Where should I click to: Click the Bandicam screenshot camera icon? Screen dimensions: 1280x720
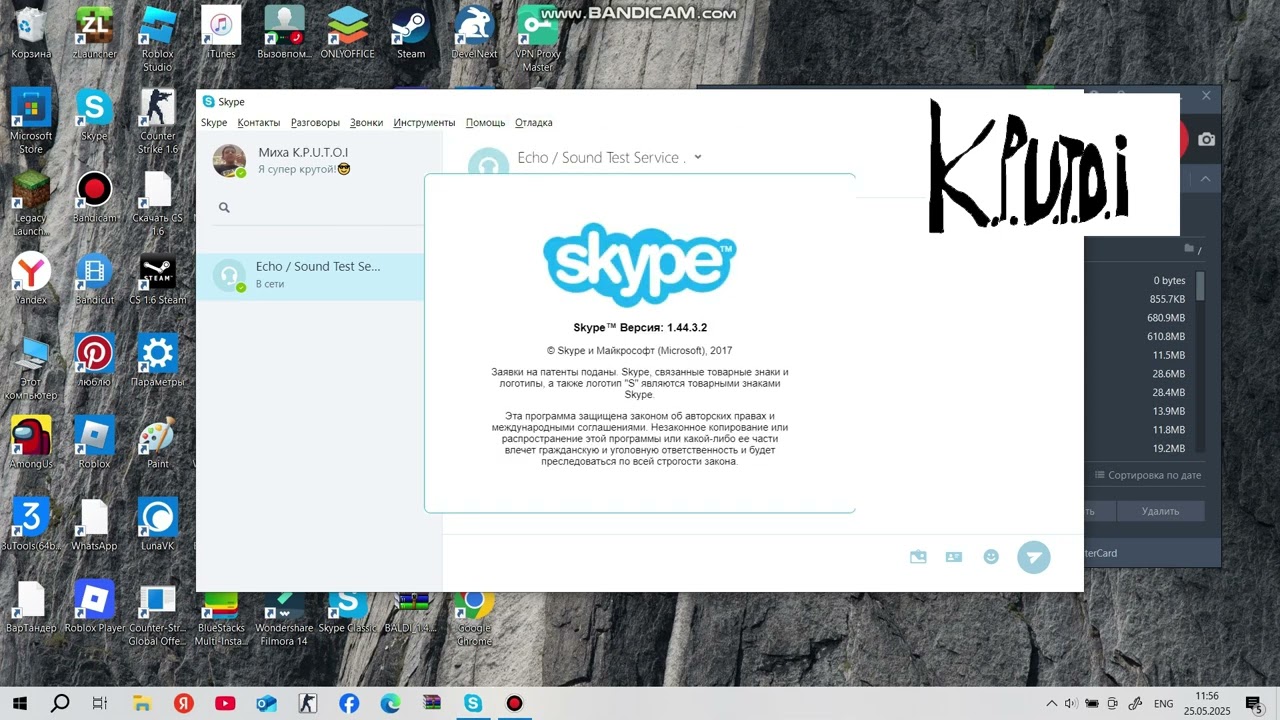1207,139
